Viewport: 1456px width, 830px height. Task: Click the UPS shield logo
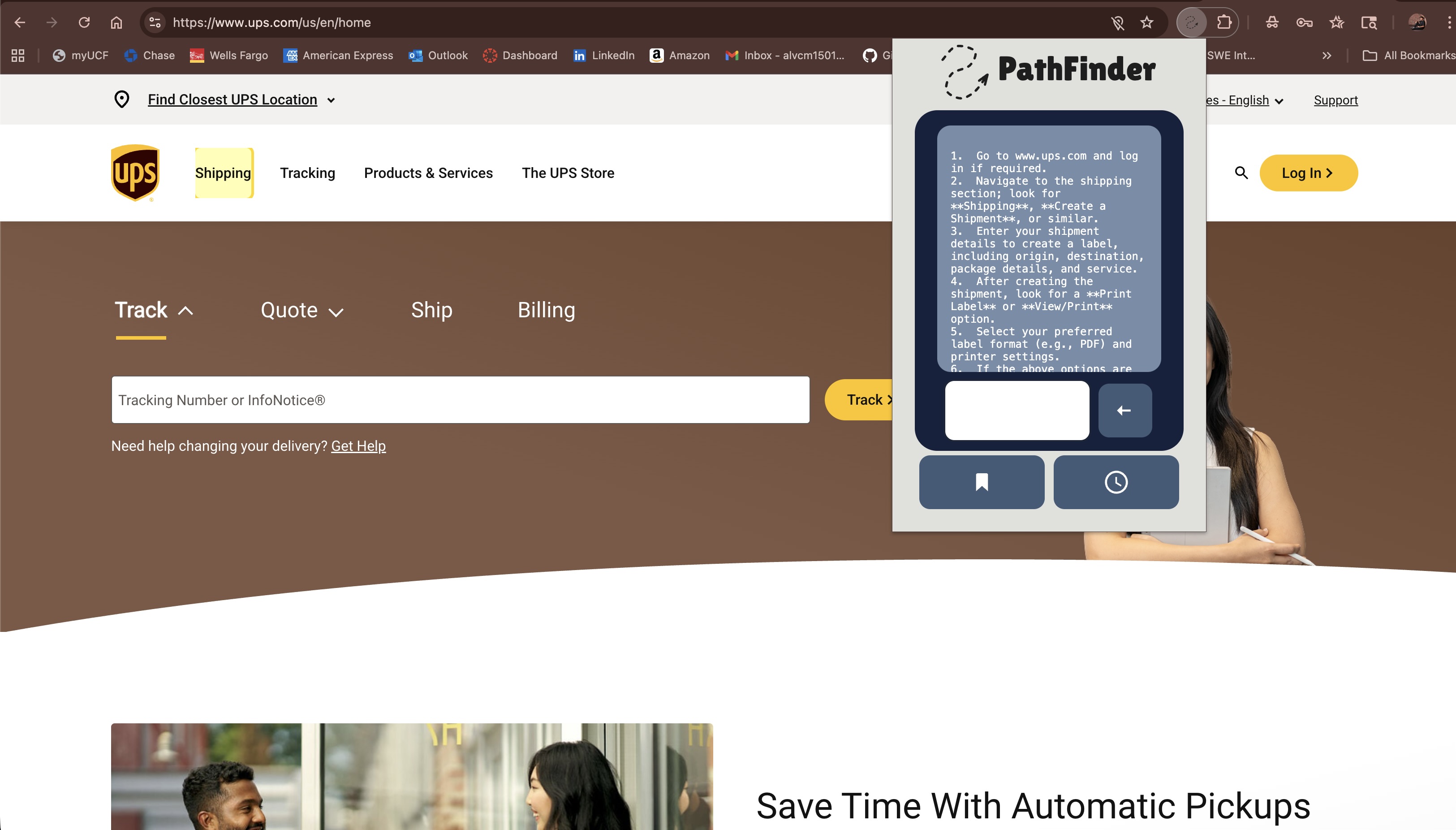[x=135, y=172]
